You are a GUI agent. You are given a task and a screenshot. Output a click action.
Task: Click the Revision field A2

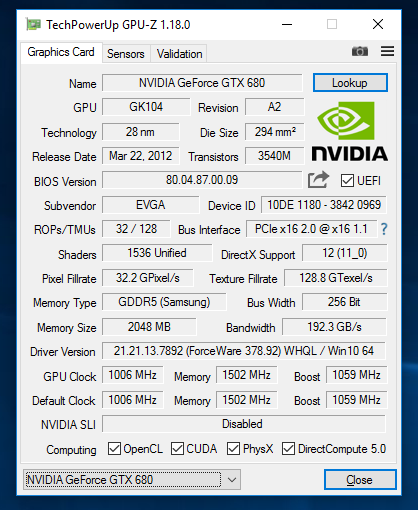tap(275, 107)
